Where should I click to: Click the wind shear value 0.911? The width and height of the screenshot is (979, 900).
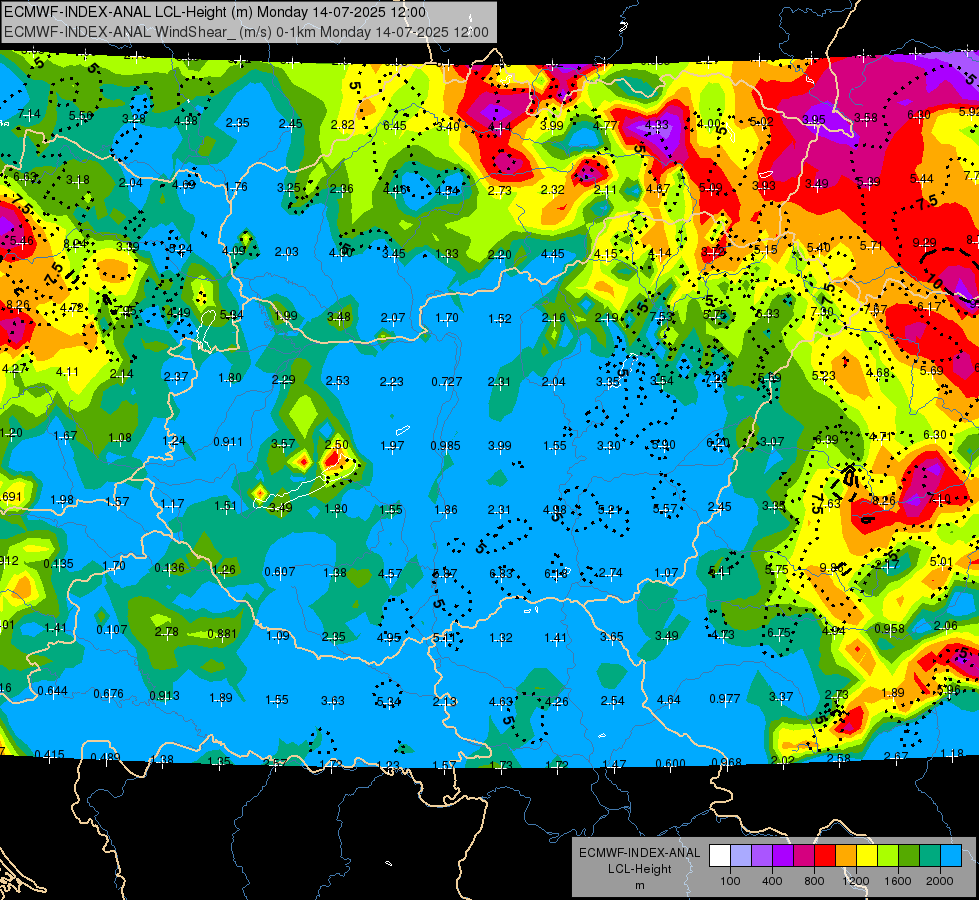coord(228,442)
